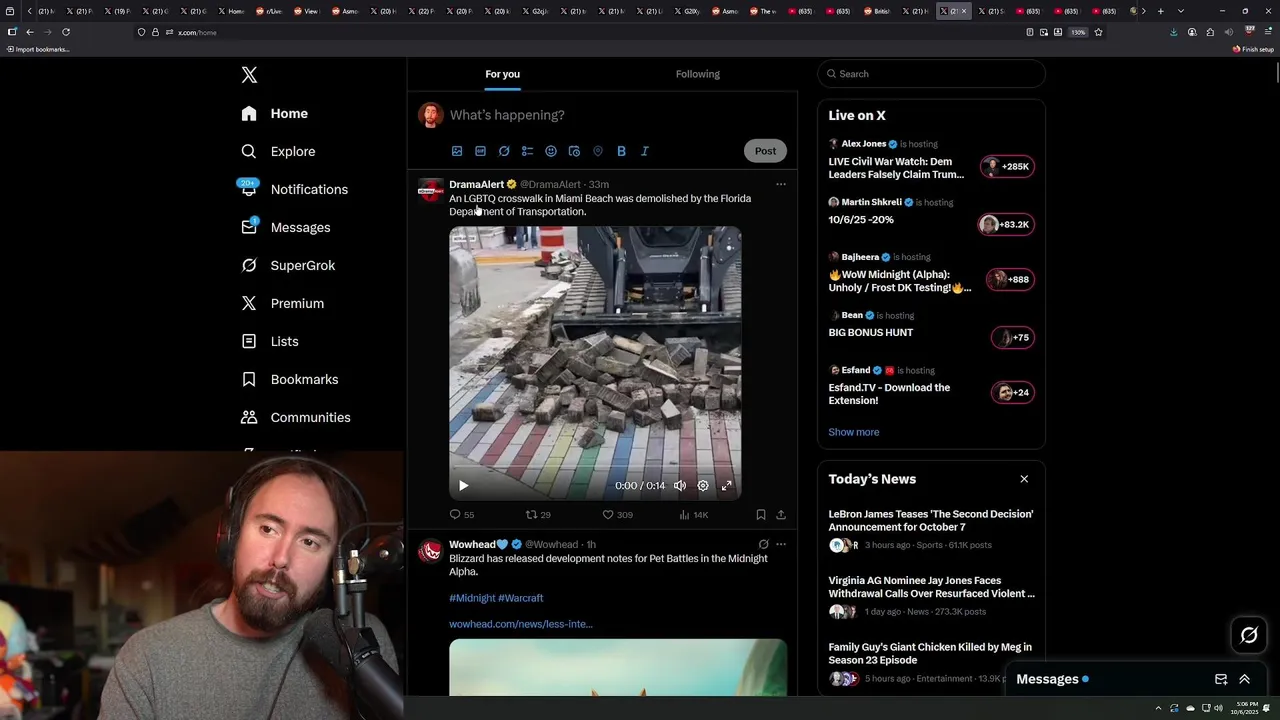Image resolution: width=1280 pixels, height=720 pixels.
Task: Open the crosswalk video in fullscreen
Action: click(727, 486)
